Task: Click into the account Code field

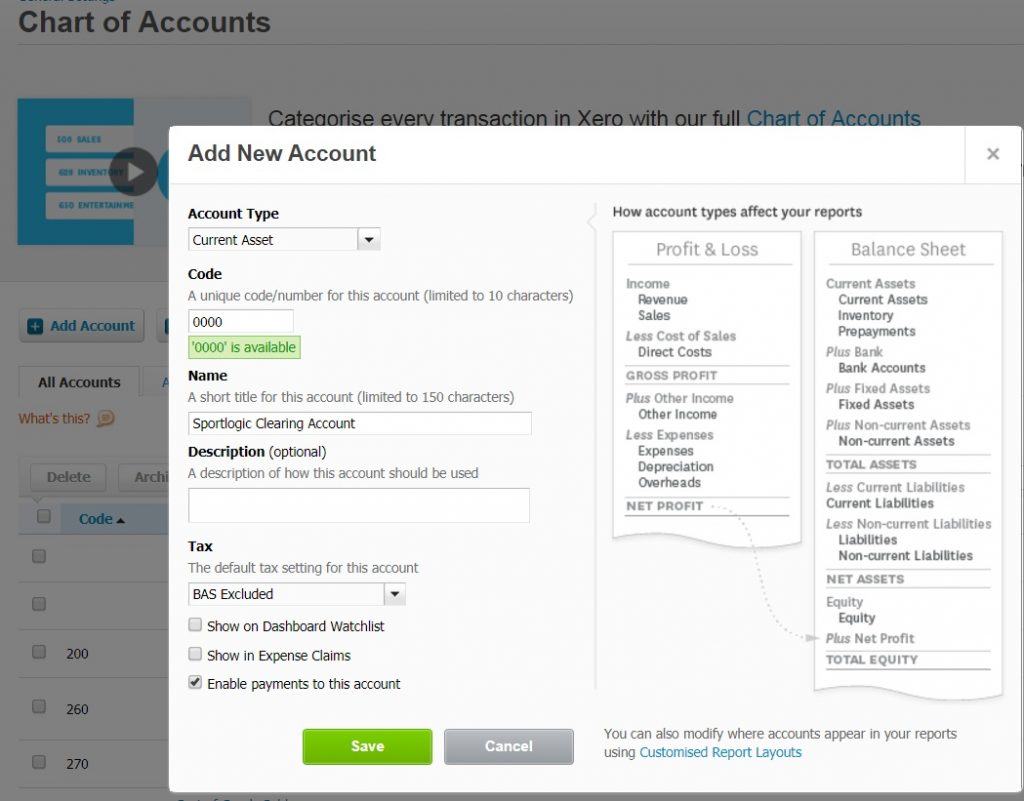Action: pos(241,322)
